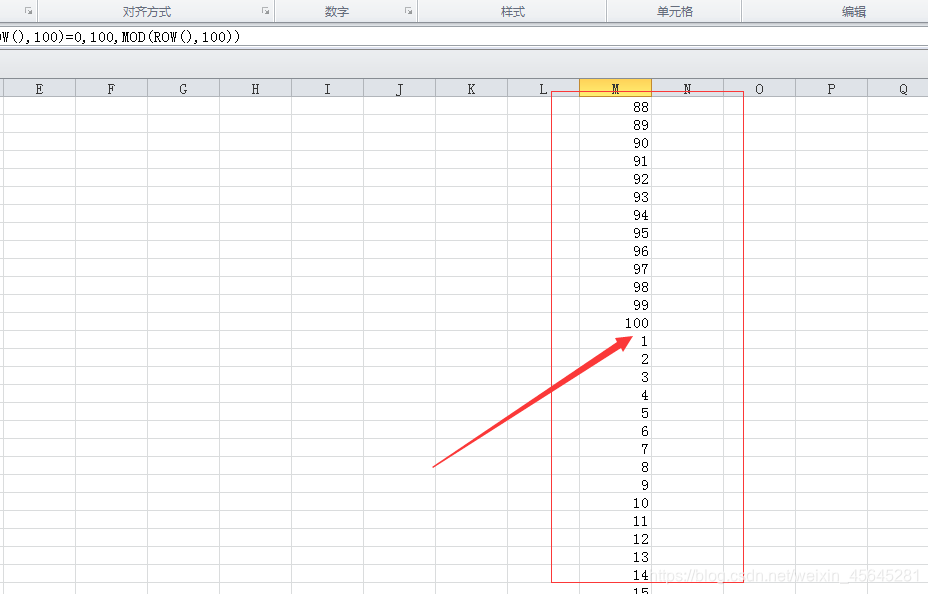Select column O header
928x594 pixels.
(759, 88)
